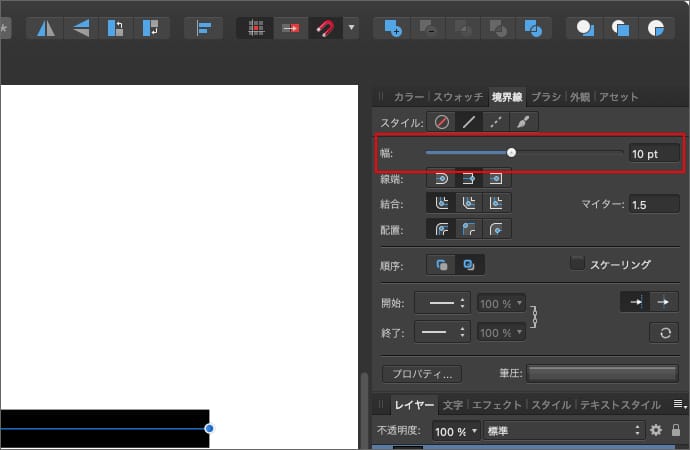Select the brush texture line style icon
Image resolution: width=690 pixels, height=450 pixels.
point(524,122)
